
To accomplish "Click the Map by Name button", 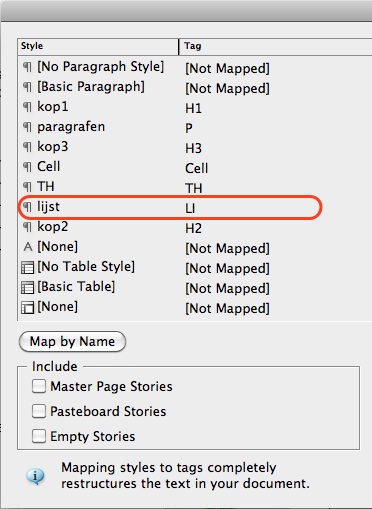I will (x=72, y=342).
